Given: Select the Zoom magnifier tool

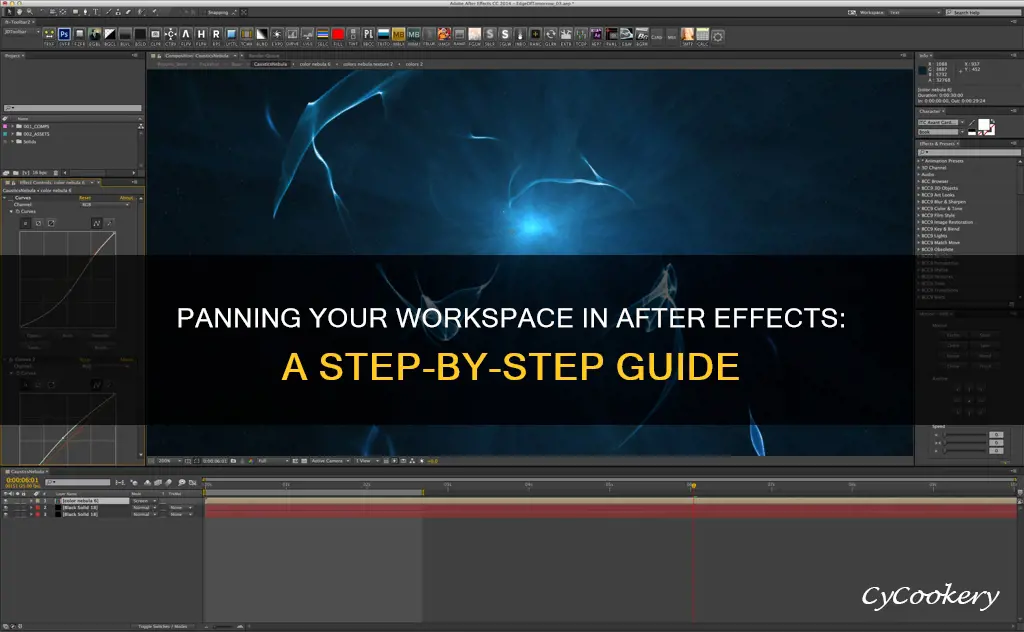Looking at the screenshot, I should (30, 12).
